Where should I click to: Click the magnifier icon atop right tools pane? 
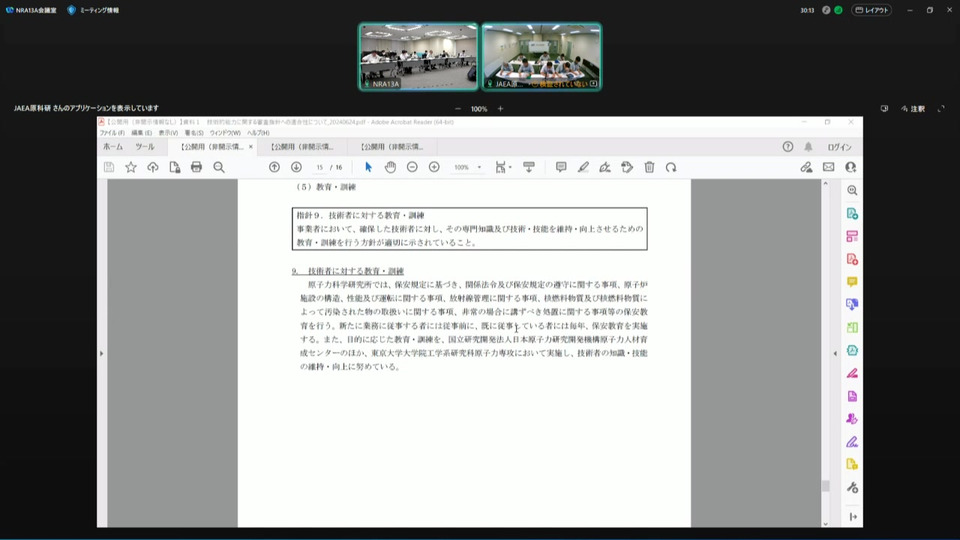coord(852,190)
